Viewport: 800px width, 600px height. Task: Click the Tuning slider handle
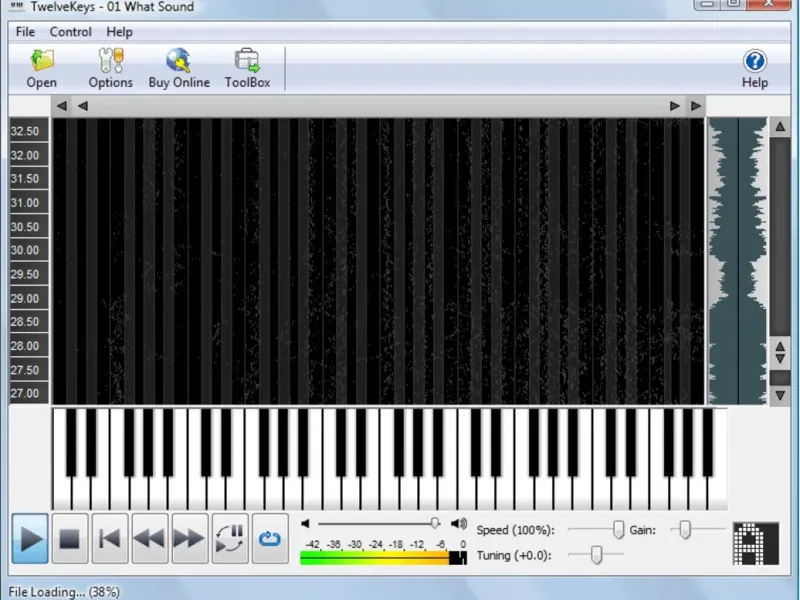pyautogui.click(x=596, y=555)
